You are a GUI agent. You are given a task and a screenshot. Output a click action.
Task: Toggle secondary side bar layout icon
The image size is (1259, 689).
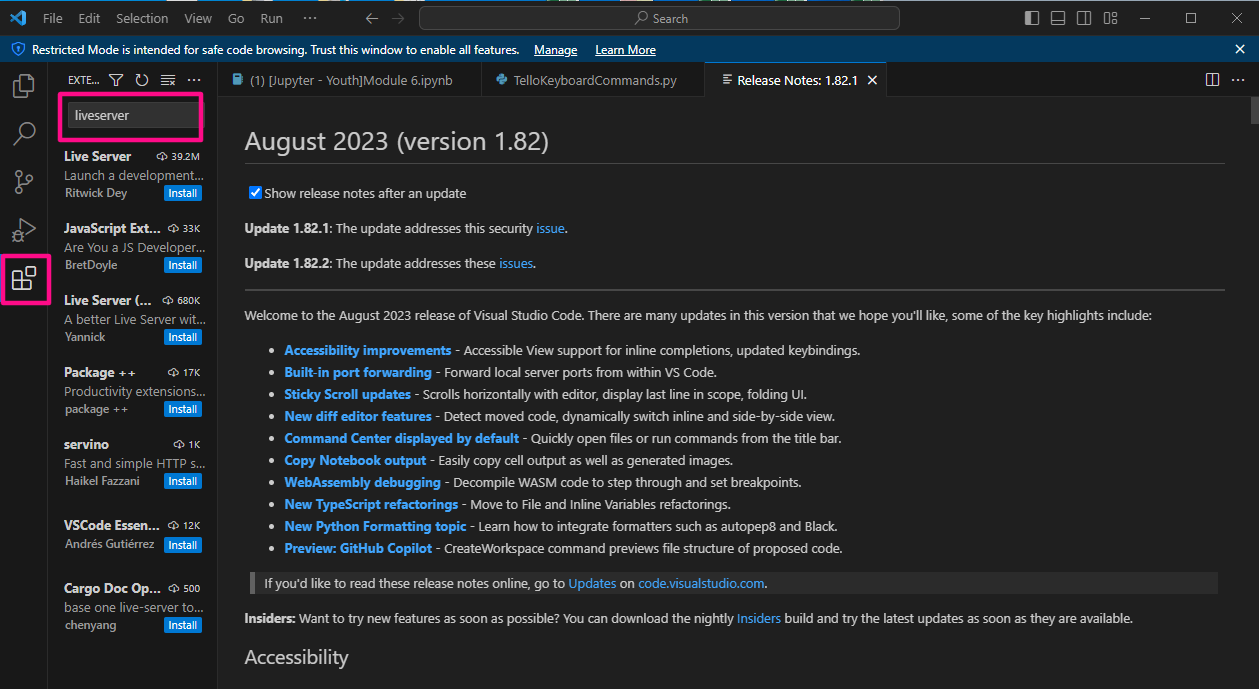point(1084,18)
